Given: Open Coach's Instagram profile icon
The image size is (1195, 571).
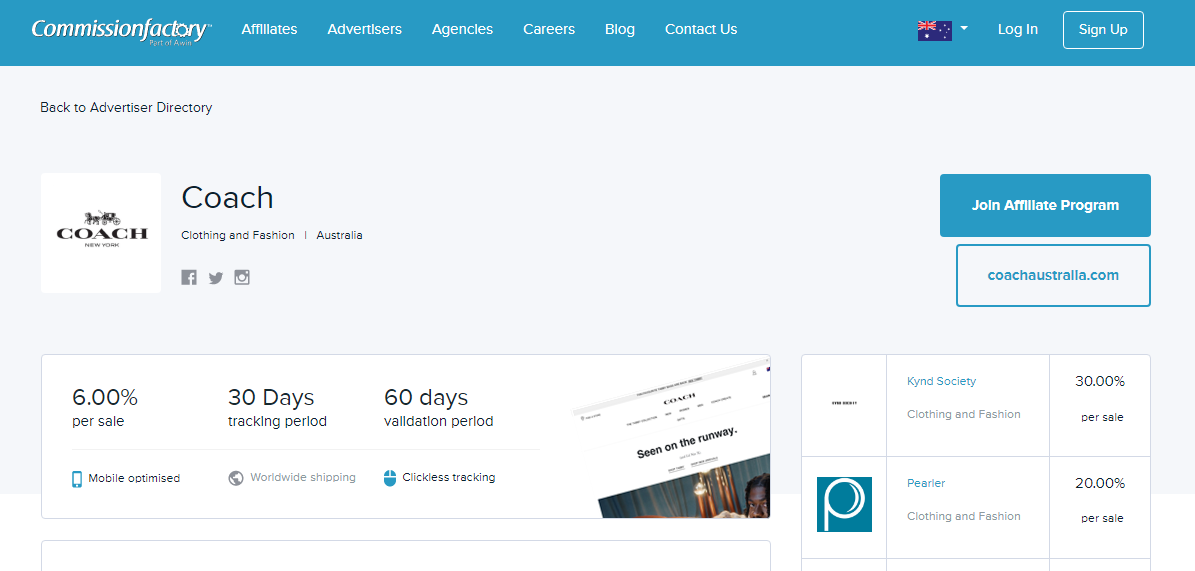Looking at the screenshot, I should coord(242,277).
